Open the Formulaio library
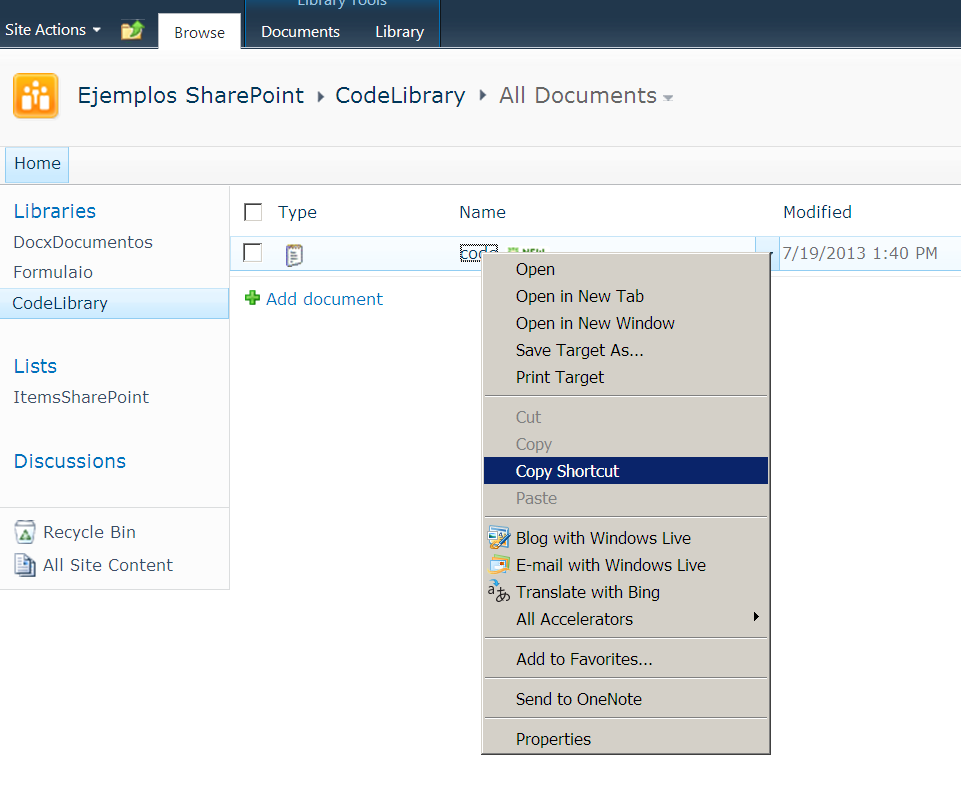961x810 pixels. (53, 272)
